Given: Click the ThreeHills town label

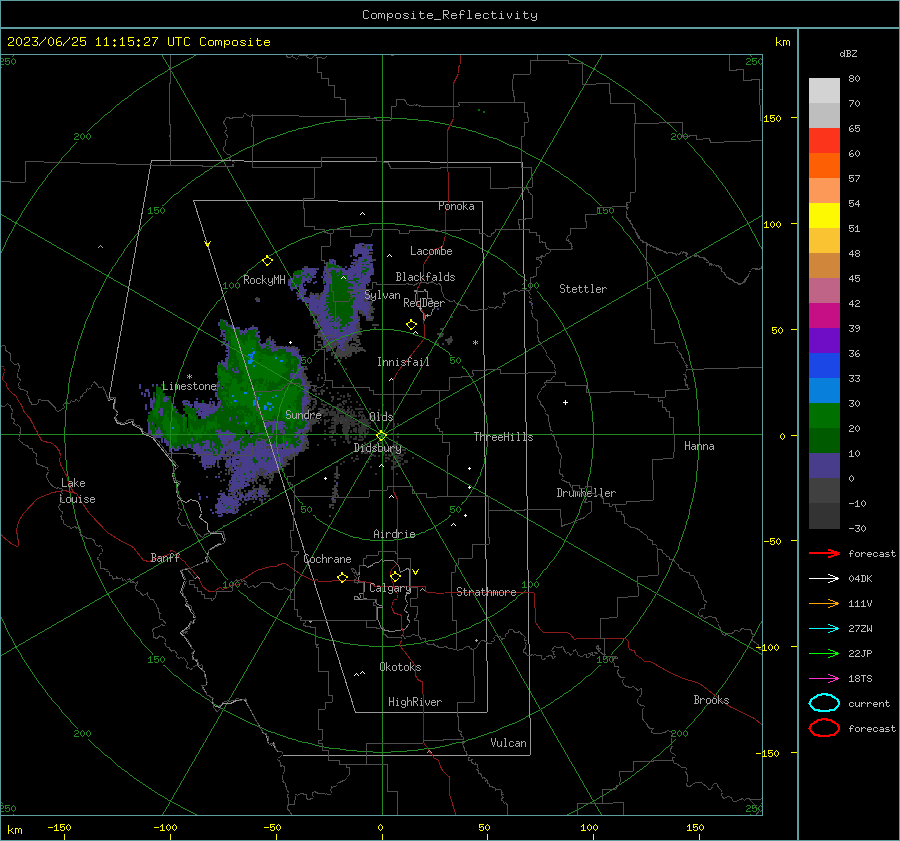Looking at the screenshot, I should pos(503,437).
